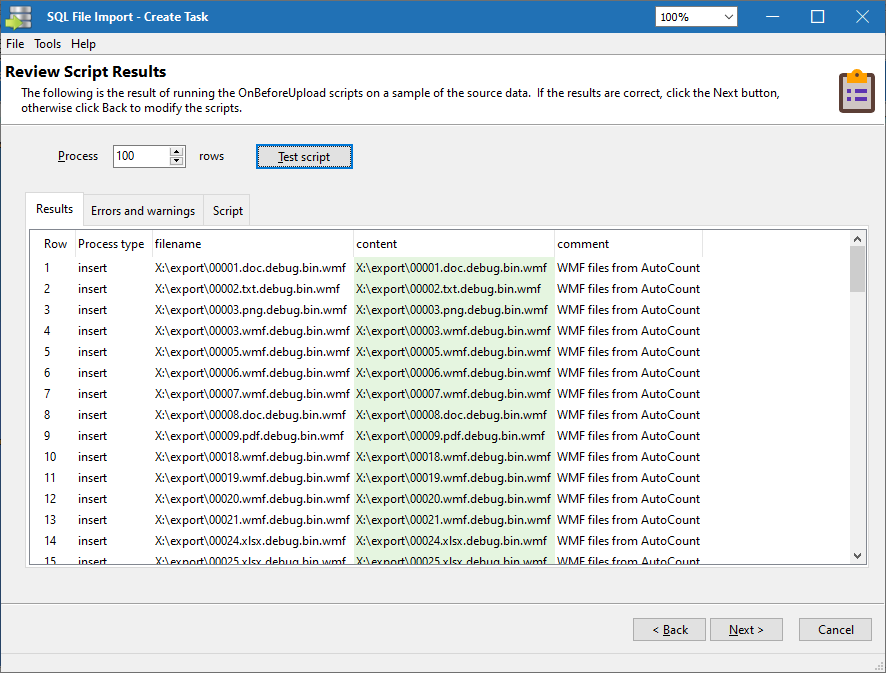Screen dimensions: 886x673
Task: Open the 100% zoom dropdown
Action: point(696,17)
